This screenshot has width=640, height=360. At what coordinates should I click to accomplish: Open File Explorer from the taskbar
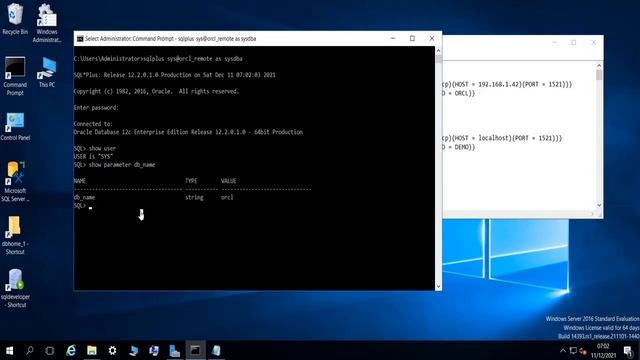pos(92,351)
